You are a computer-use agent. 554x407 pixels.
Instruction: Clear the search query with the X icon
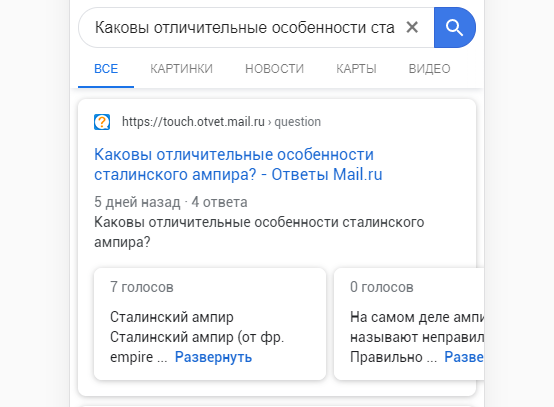pyautogui.click(x=412, y=27)
